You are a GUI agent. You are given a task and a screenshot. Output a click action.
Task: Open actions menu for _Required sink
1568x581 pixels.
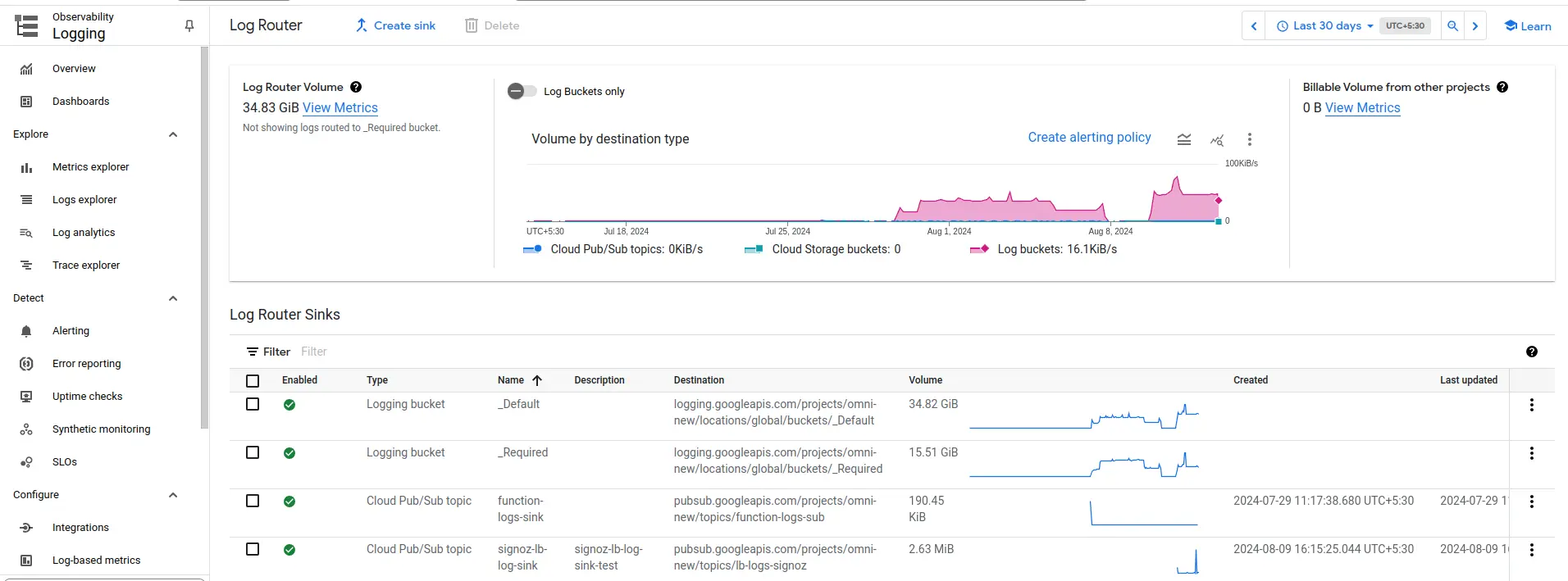click(x=1532, y=453)
